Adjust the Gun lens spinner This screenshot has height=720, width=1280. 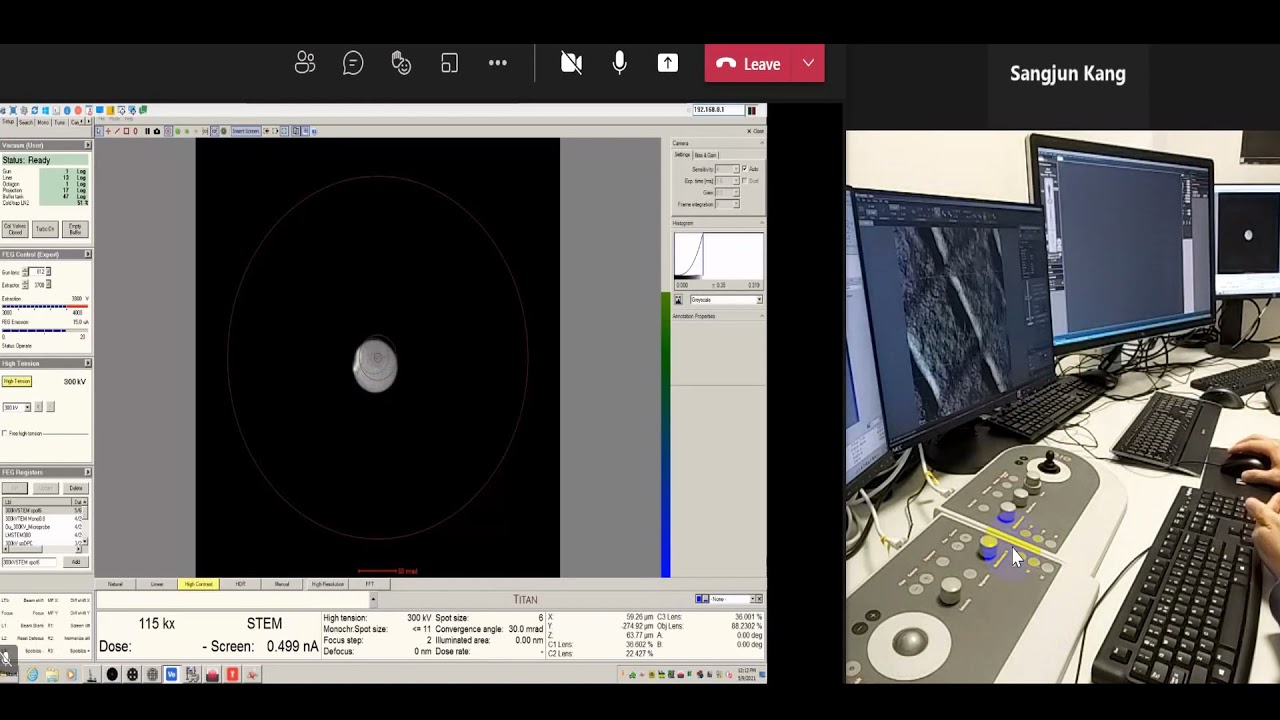[25, 272]
